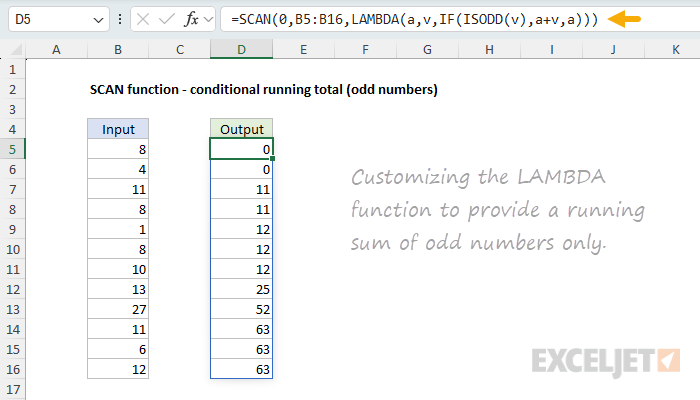Click the Cancel (X) formula bar icon
The width and height of the screenshot is (700, 400).
click(x=143, y=20)
